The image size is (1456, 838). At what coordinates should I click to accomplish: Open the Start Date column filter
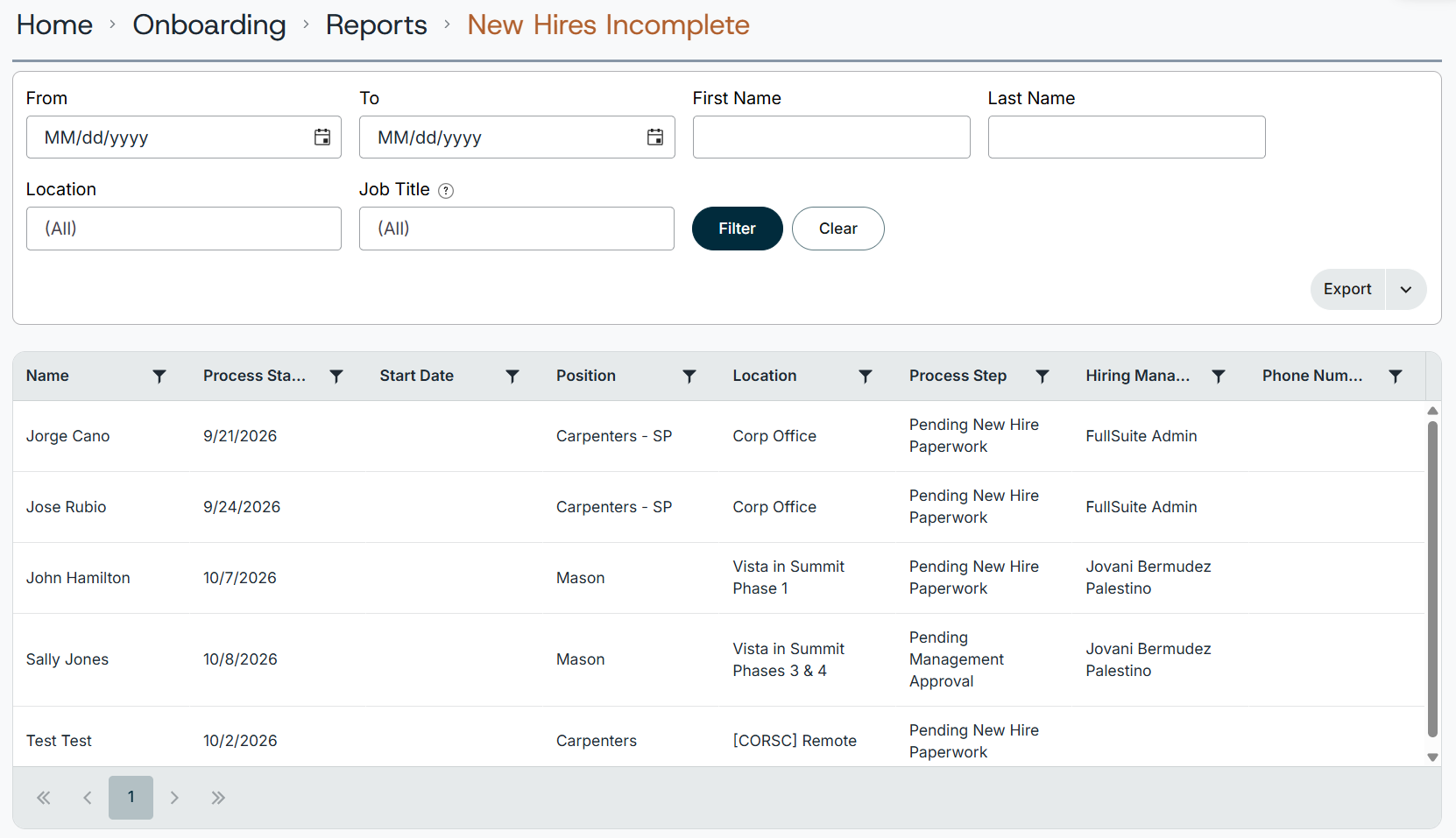point(512,376)
